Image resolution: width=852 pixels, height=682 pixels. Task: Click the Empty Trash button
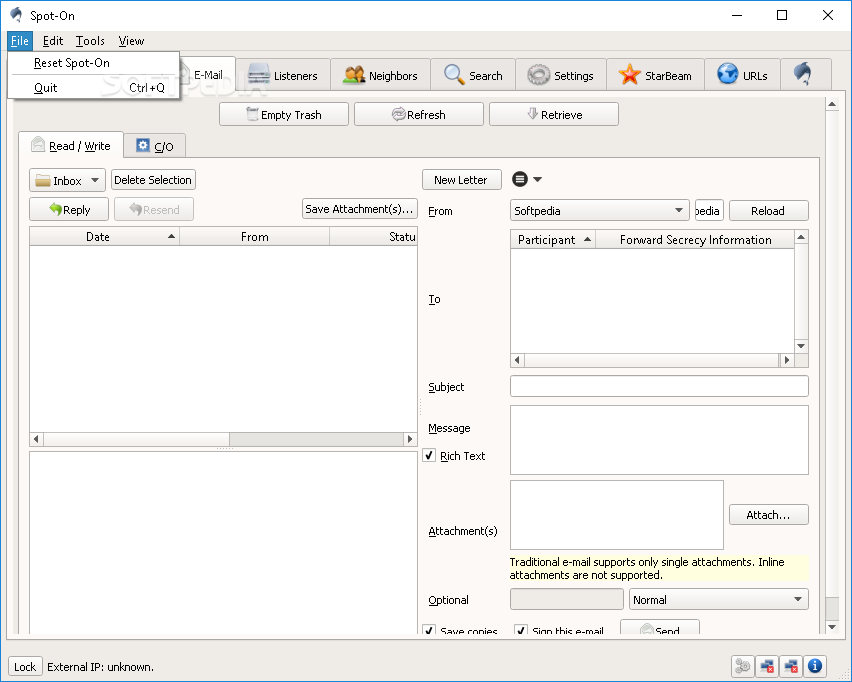click(284, 114)
